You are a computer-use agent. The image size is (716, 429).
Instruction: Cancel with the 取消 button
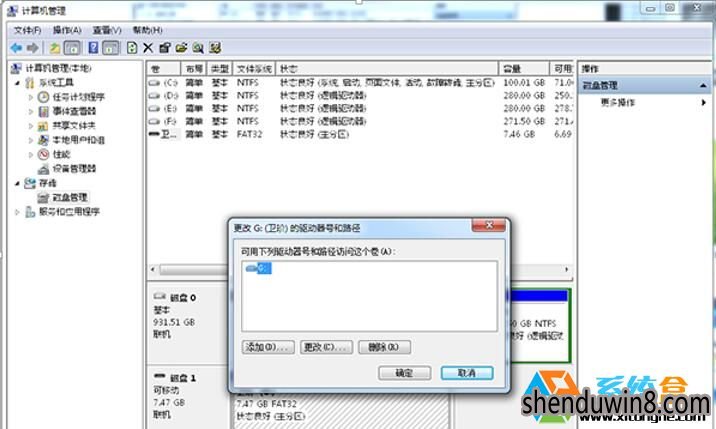(467, 373)
